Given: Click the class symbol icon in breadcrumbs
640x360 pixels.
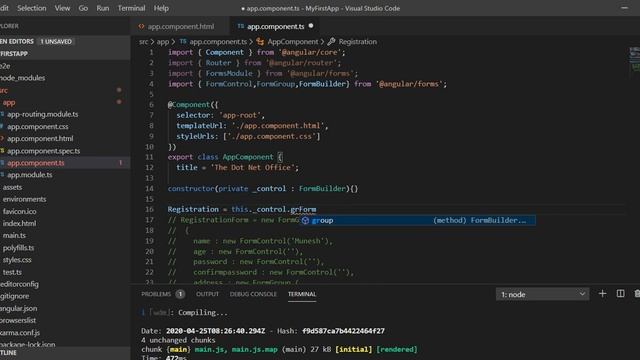Looking at the screenshot, I should point(260,42).
